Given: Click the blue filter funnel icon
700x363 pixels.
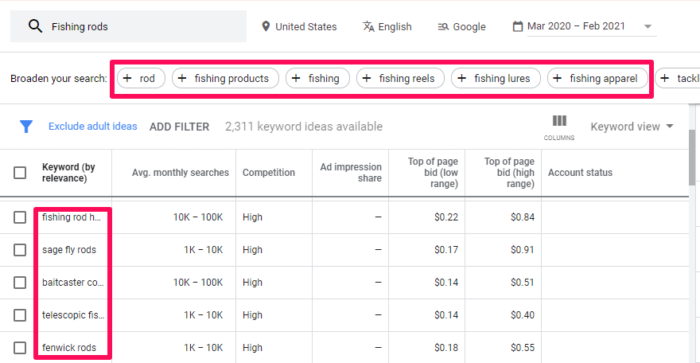Looking at the screenshot, I should click(x=26, y=126).
